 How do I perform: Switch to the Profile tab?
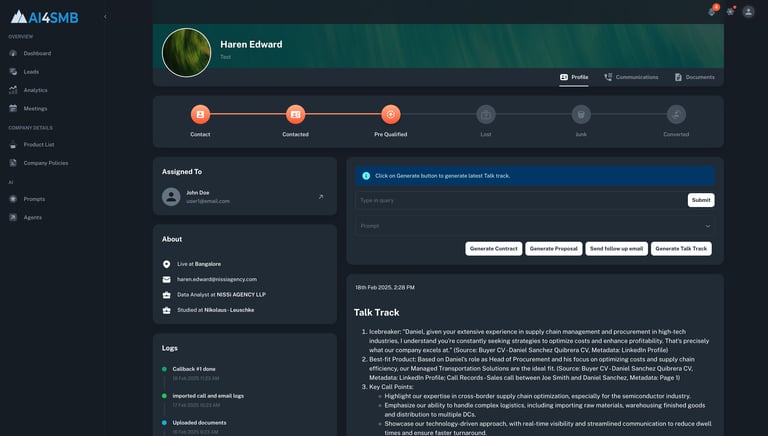[x=574, y=77]
